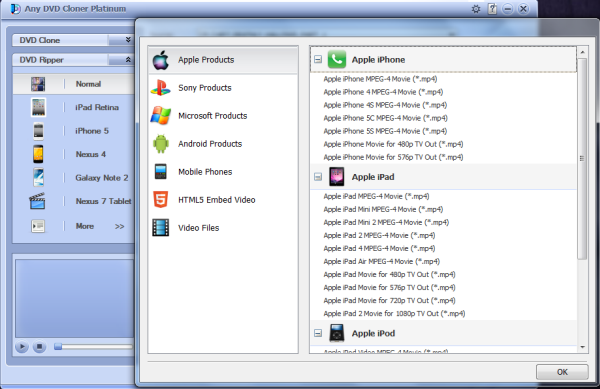Choose Apple iPhone 4 MPEG-4 Movie
This screenshot has width=600, height=389.
383,92
